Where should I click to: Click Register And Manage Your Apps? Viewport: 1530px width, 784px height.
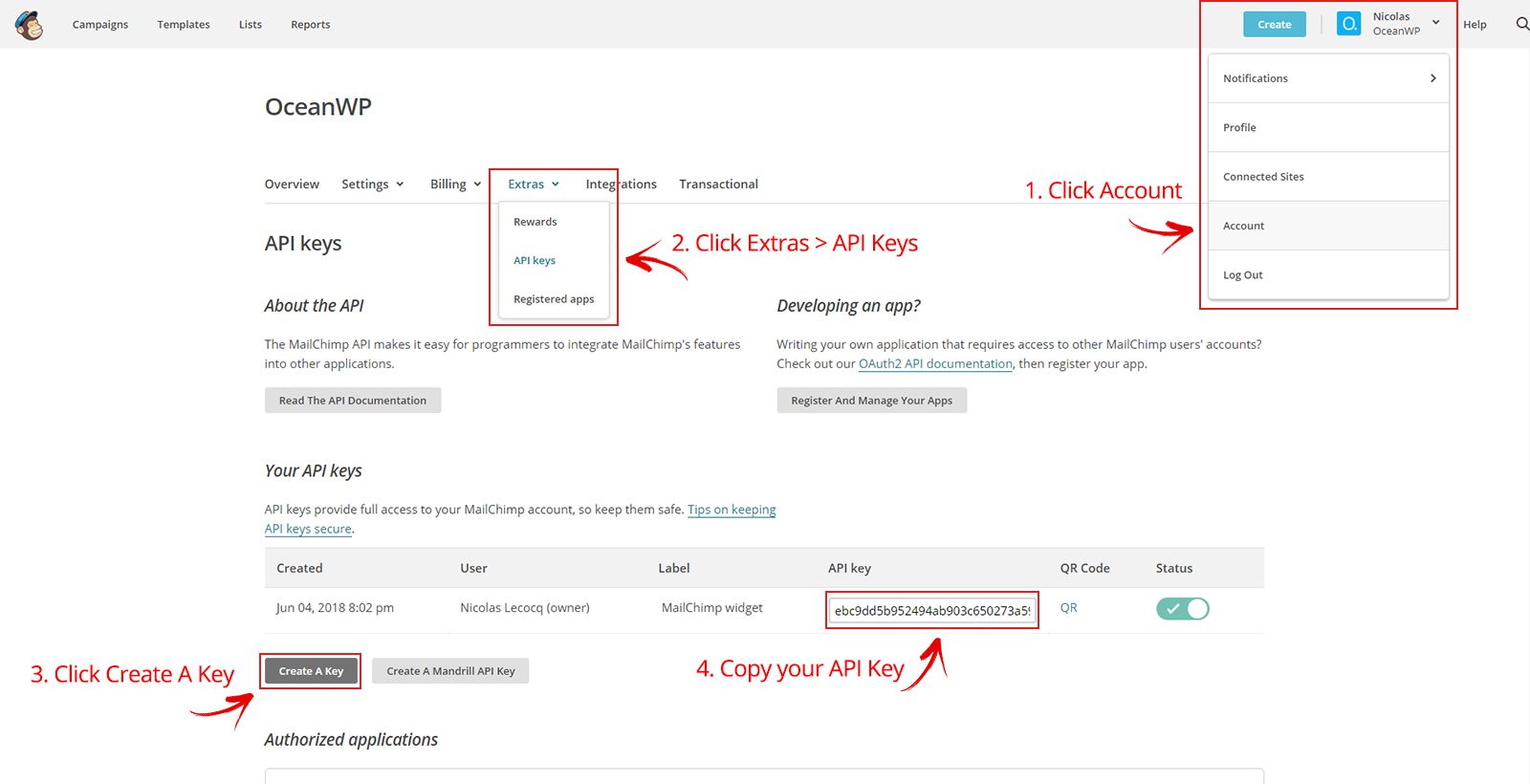click(871, 400)
